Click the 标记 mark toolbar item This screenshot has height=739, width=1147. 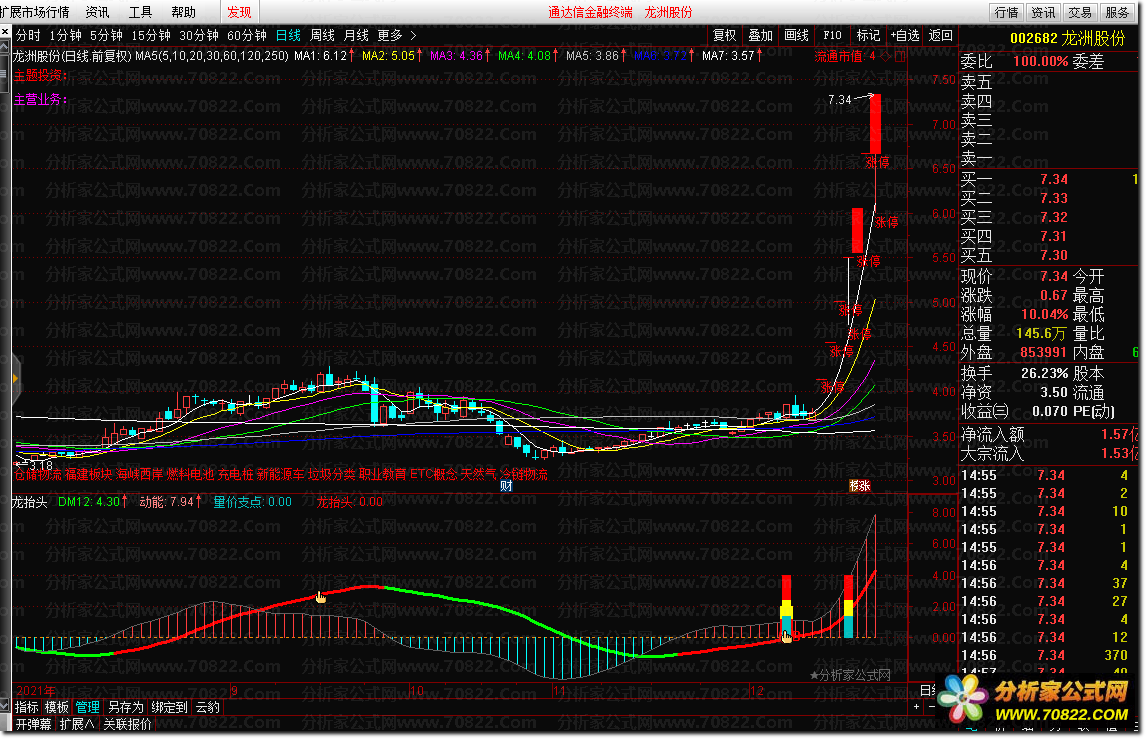(x=868, y=35)
